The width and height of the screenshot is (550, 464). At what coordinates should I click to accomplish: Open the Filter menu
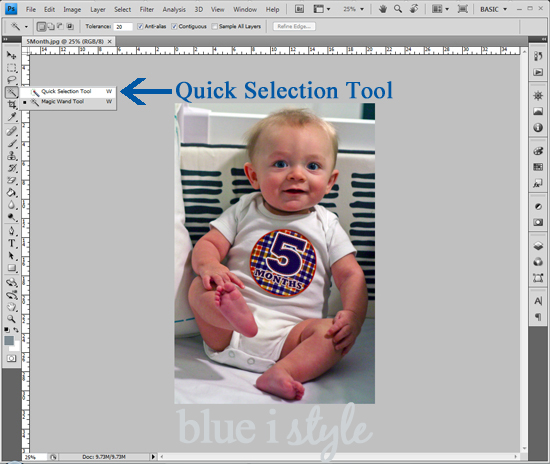point(147,9)
